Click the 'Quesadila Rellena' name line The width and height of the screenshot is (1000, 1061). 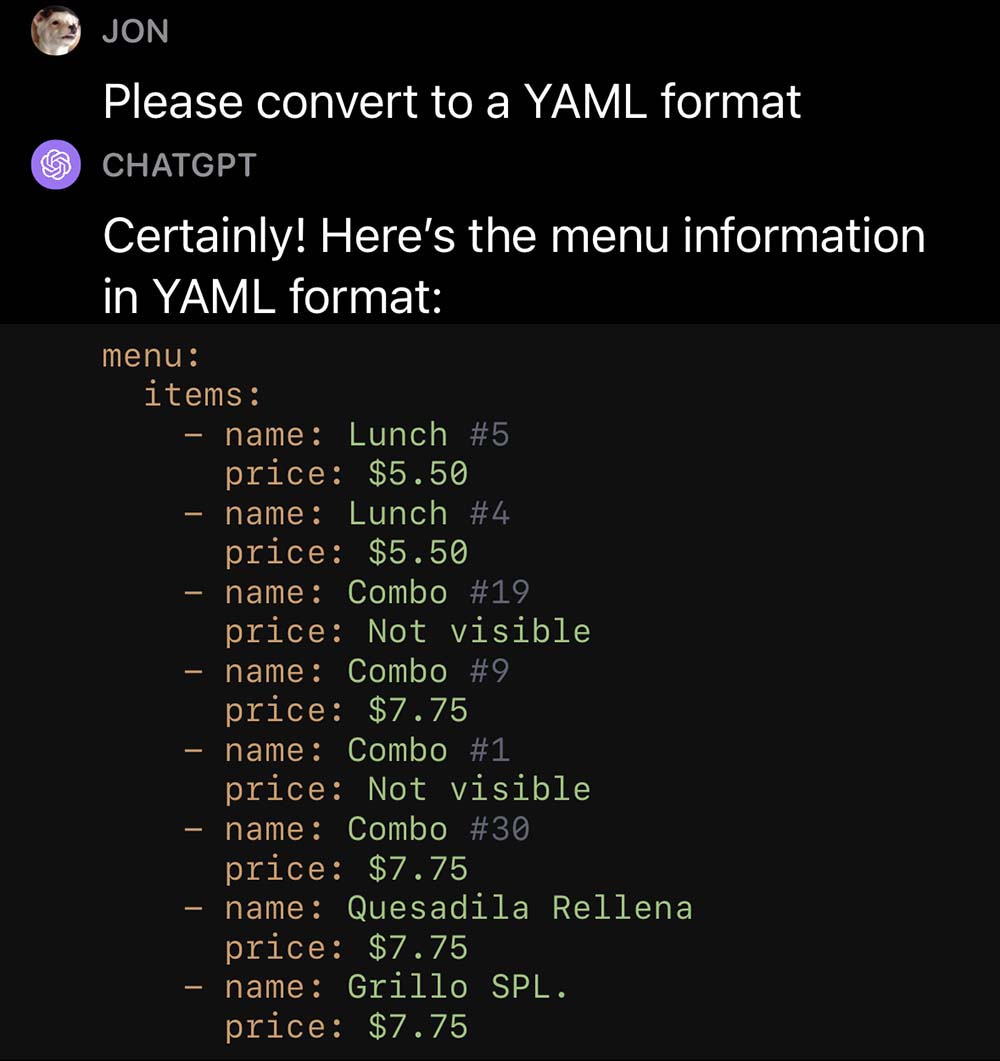(458, 908)
